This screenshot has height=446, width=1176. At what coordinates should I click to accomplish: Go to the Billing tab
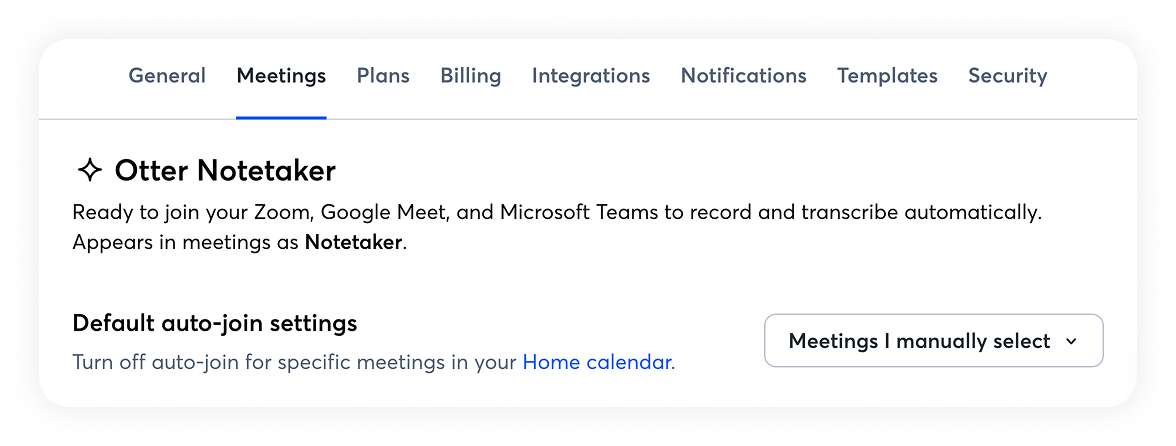pyautogui.click(x=471, y=76)
